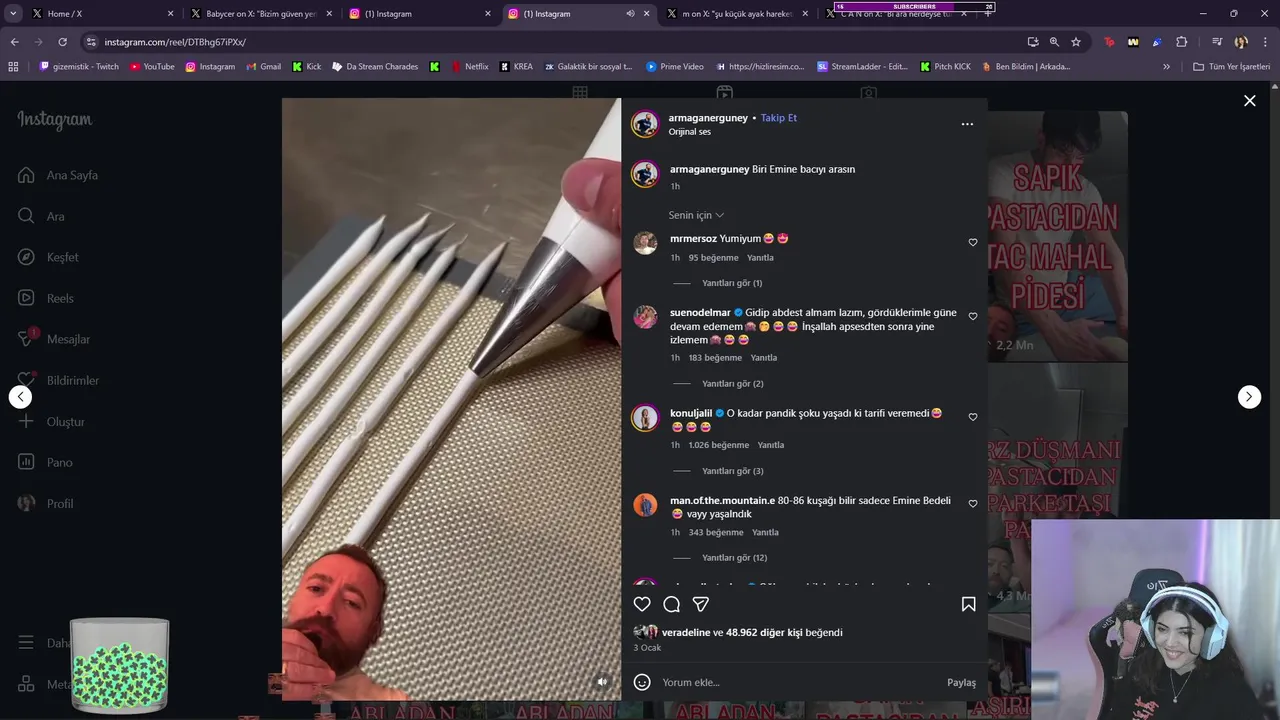The height and width of the screenshot is (720, 1280).
Task: Share reel via paper plane icon
Action: tap(701, 604)
